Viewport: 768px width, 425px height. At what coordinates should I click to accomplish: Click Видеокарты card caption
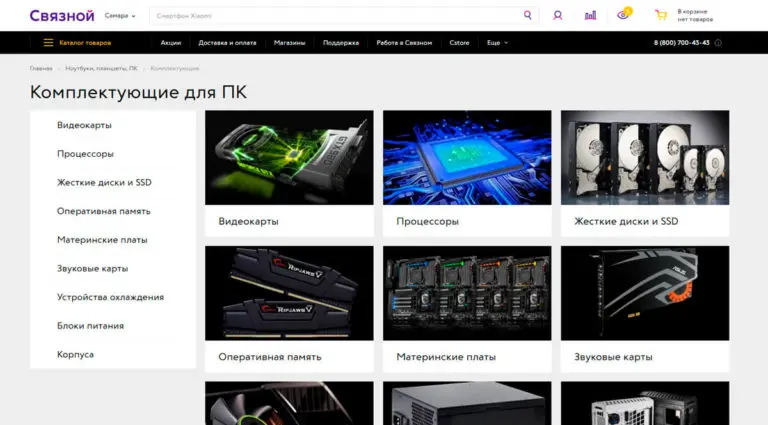click(x=248, y=221)
